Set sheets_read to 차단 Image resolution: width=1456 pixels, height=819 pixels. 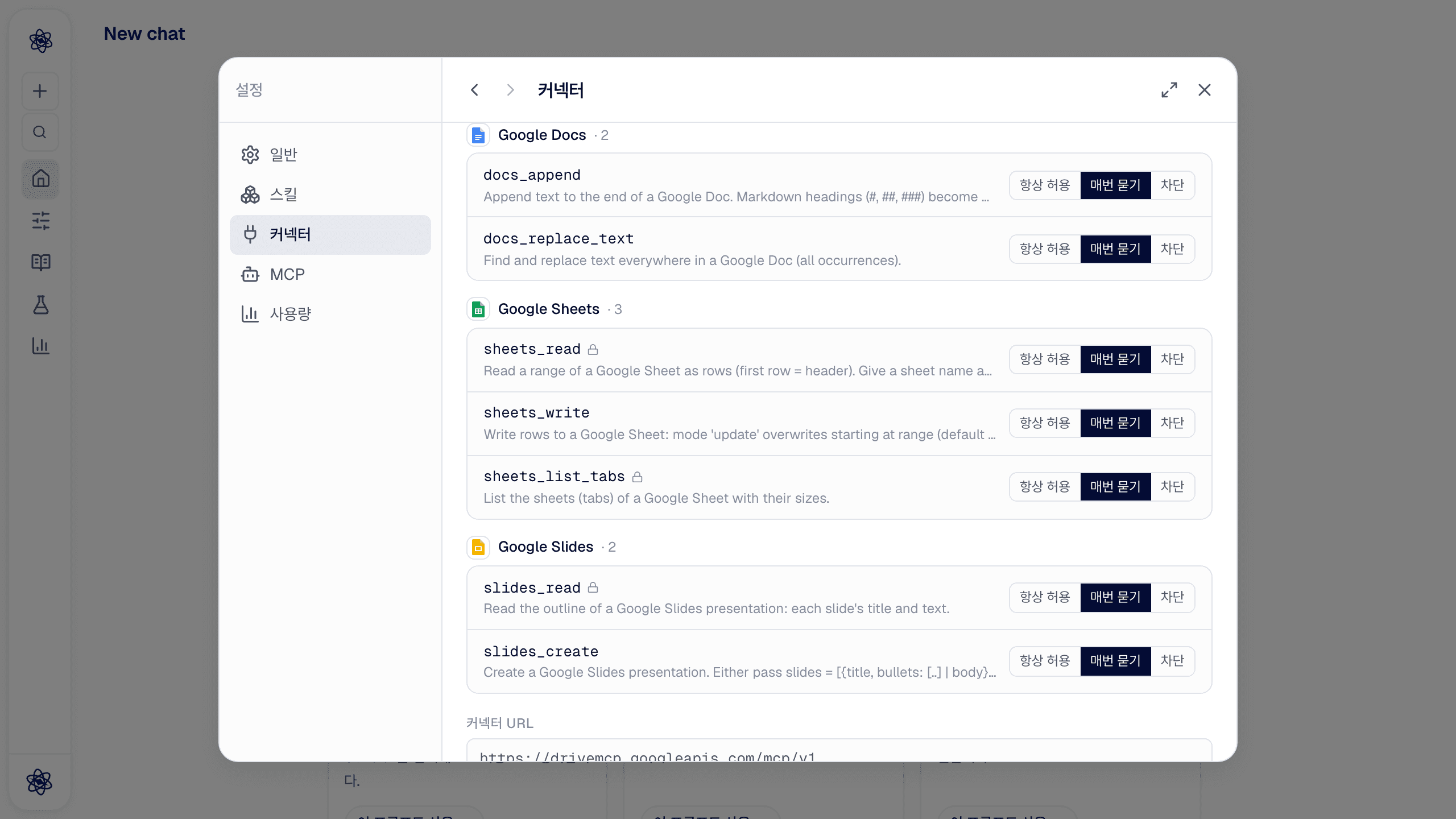pos(1172,359)
